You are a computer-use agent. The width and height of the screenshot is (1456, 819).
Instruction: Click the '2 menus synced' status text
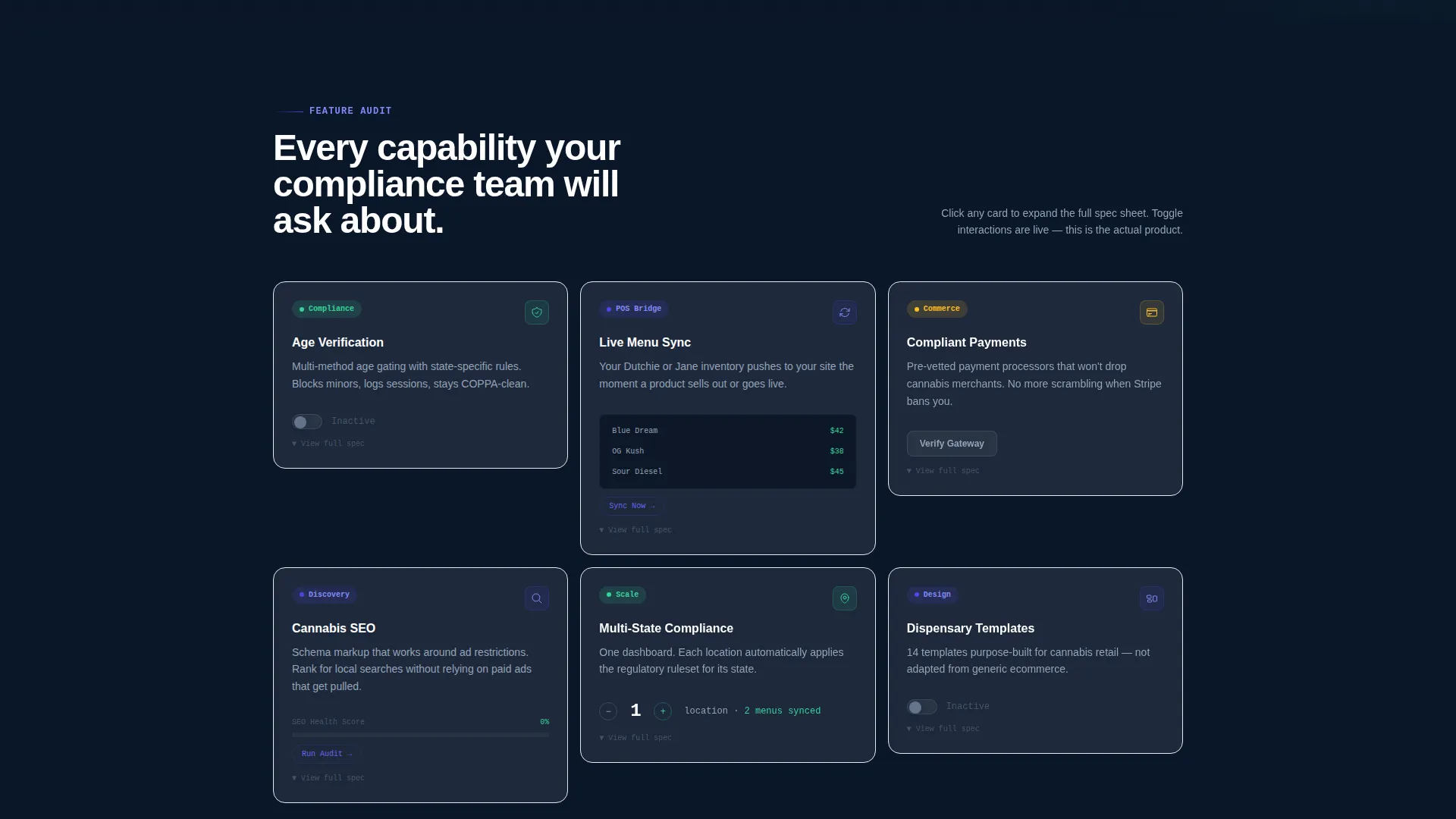tap(782, 711)
